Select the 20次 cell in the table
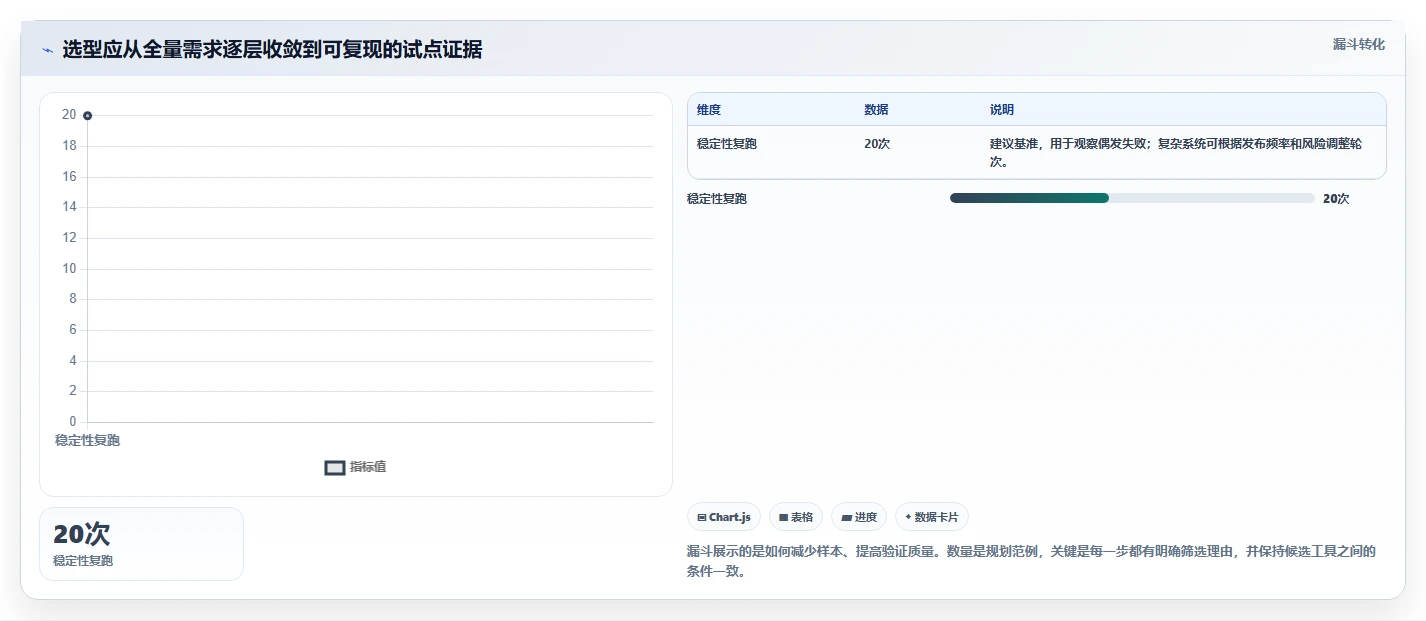The height and width of the screenshot is (621, 1426). tap(877, 144)
